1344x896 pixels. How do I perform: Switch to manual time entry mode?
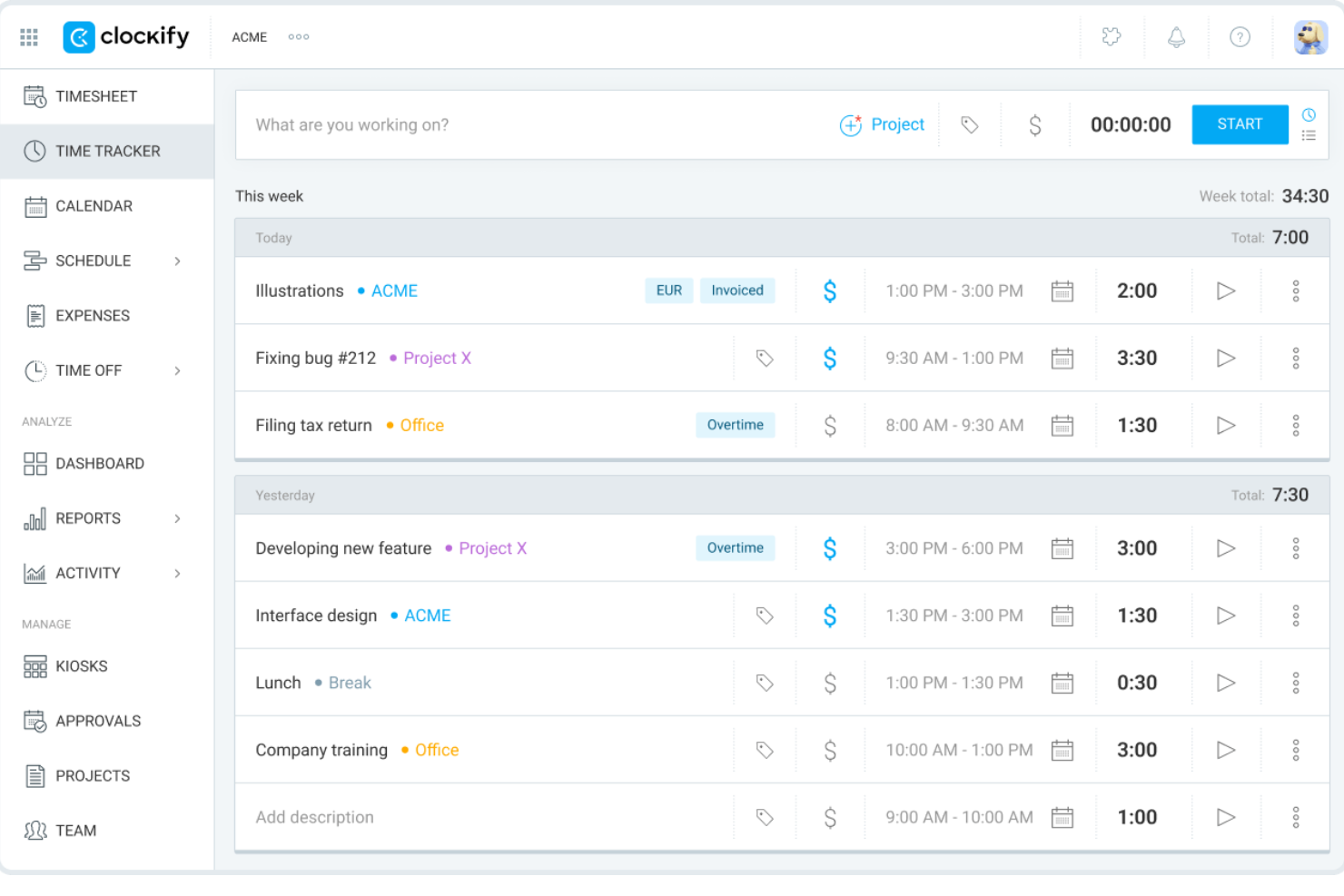pos(1309,135)
